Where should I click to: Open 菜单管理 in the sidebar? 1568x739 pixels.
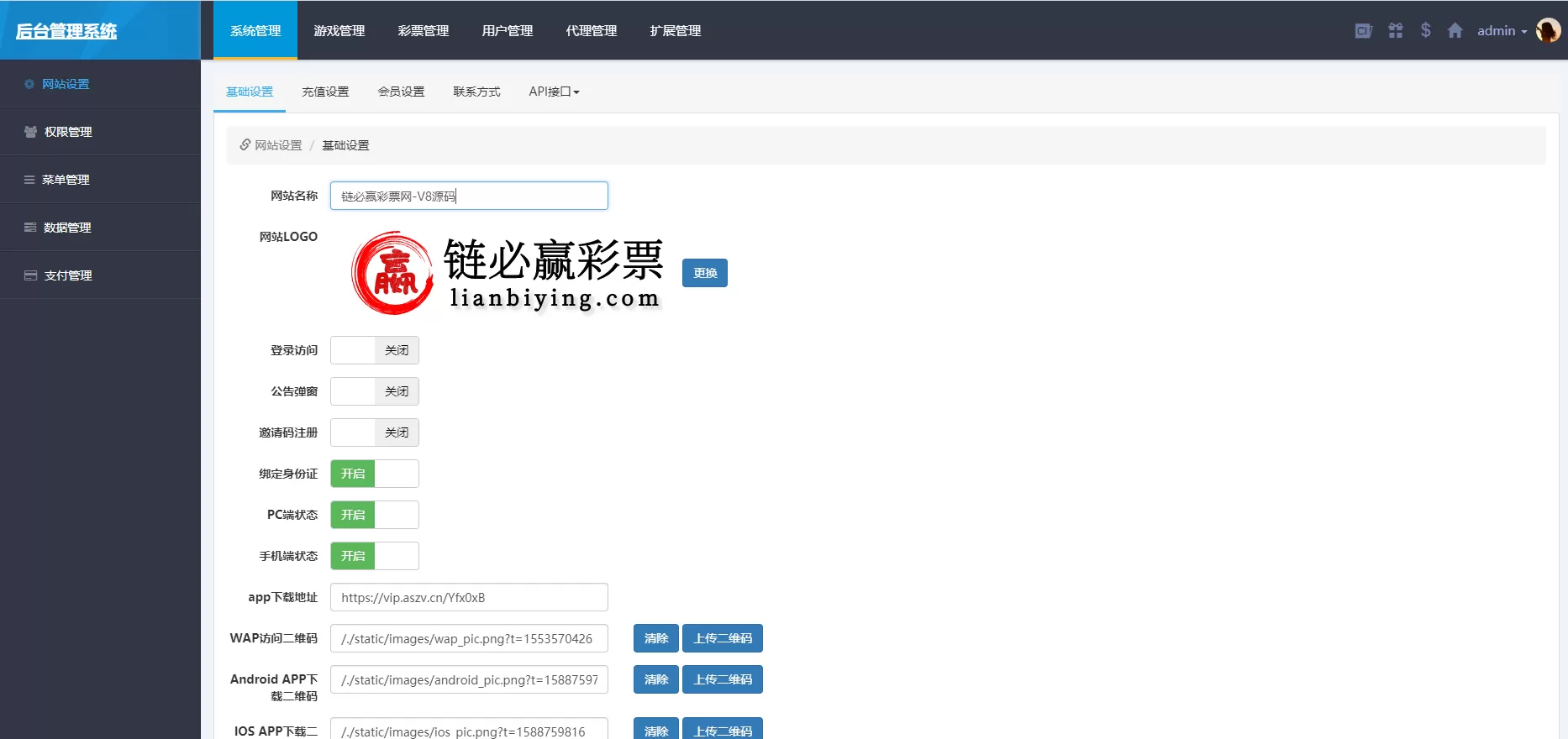click(100, 180)
